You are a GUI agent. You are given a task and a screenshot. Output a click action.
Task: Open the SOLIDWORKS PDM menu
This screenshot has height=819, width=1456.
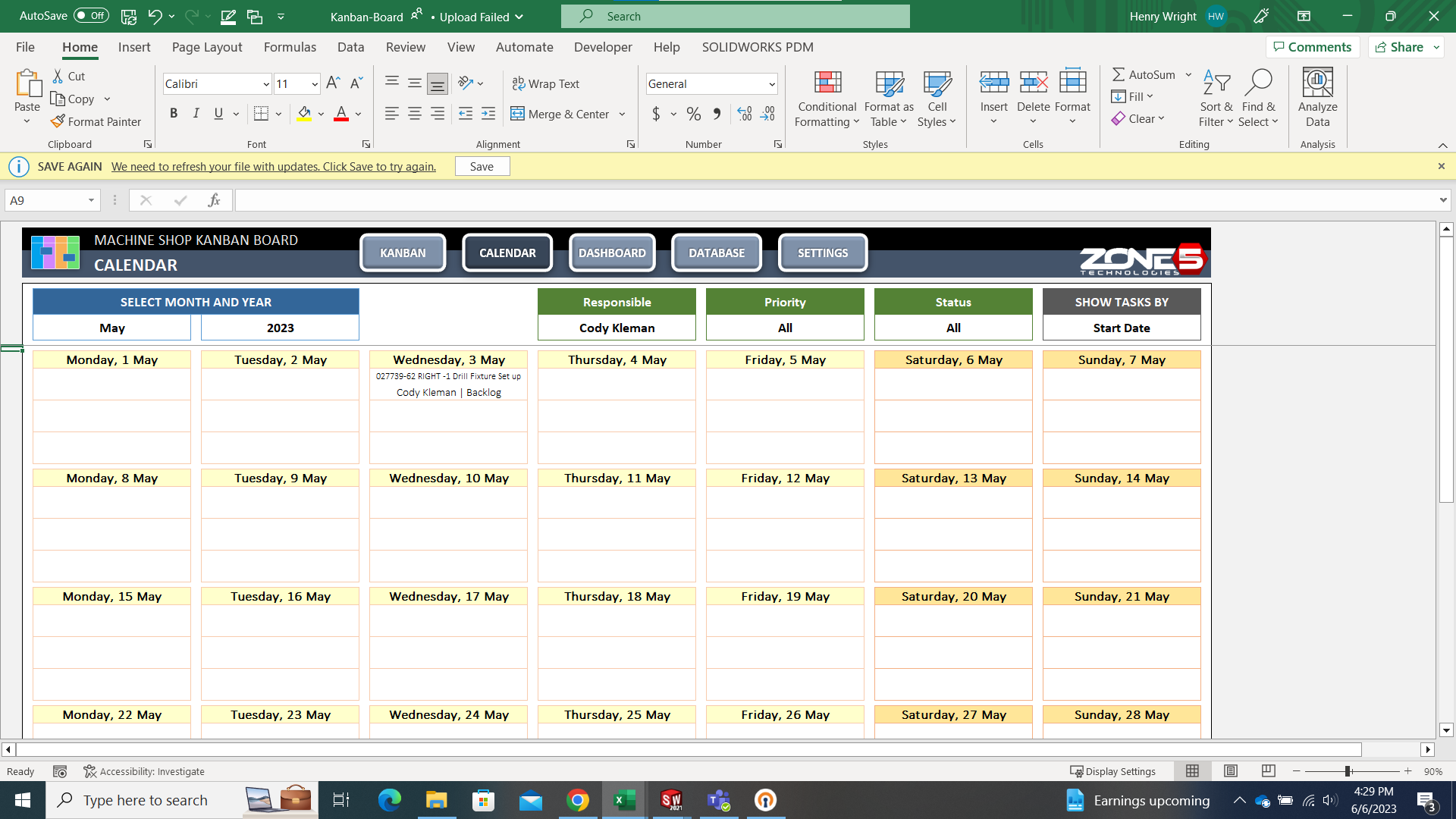point(757,47)
